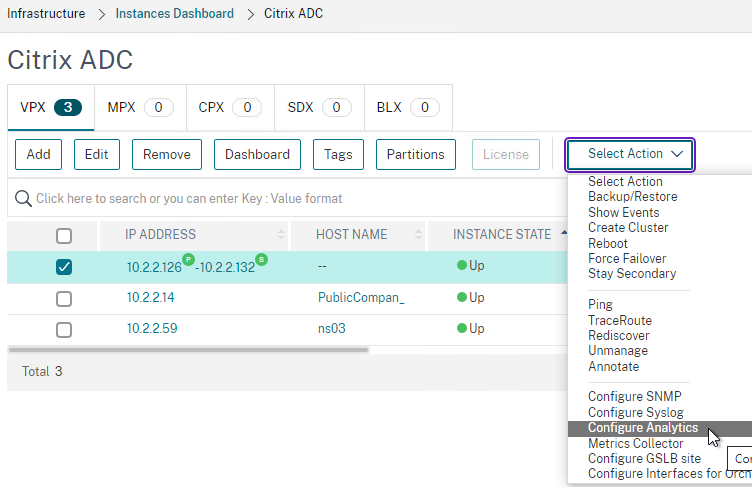Switch to the CPX tab
The width and height of the screenshot is (752, 487).
(230, 107)
